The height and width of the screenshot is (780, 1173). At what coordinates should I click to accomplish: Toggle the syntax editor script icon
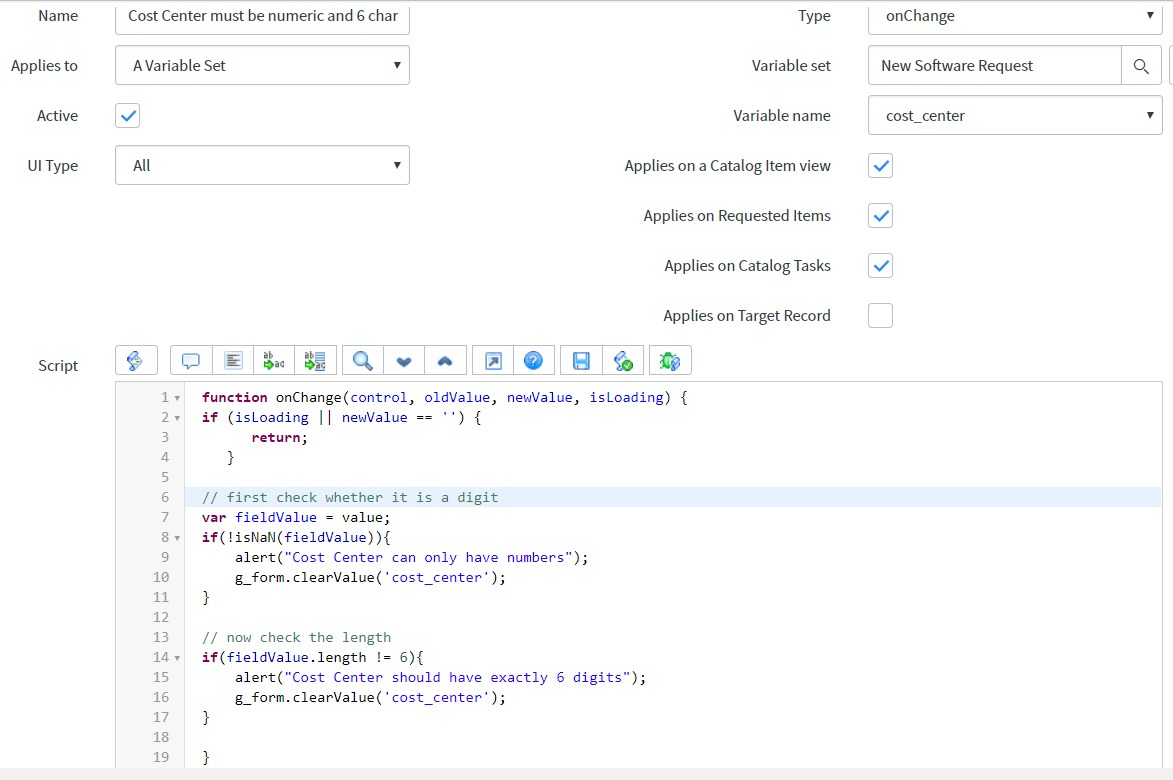click(135, 360)
